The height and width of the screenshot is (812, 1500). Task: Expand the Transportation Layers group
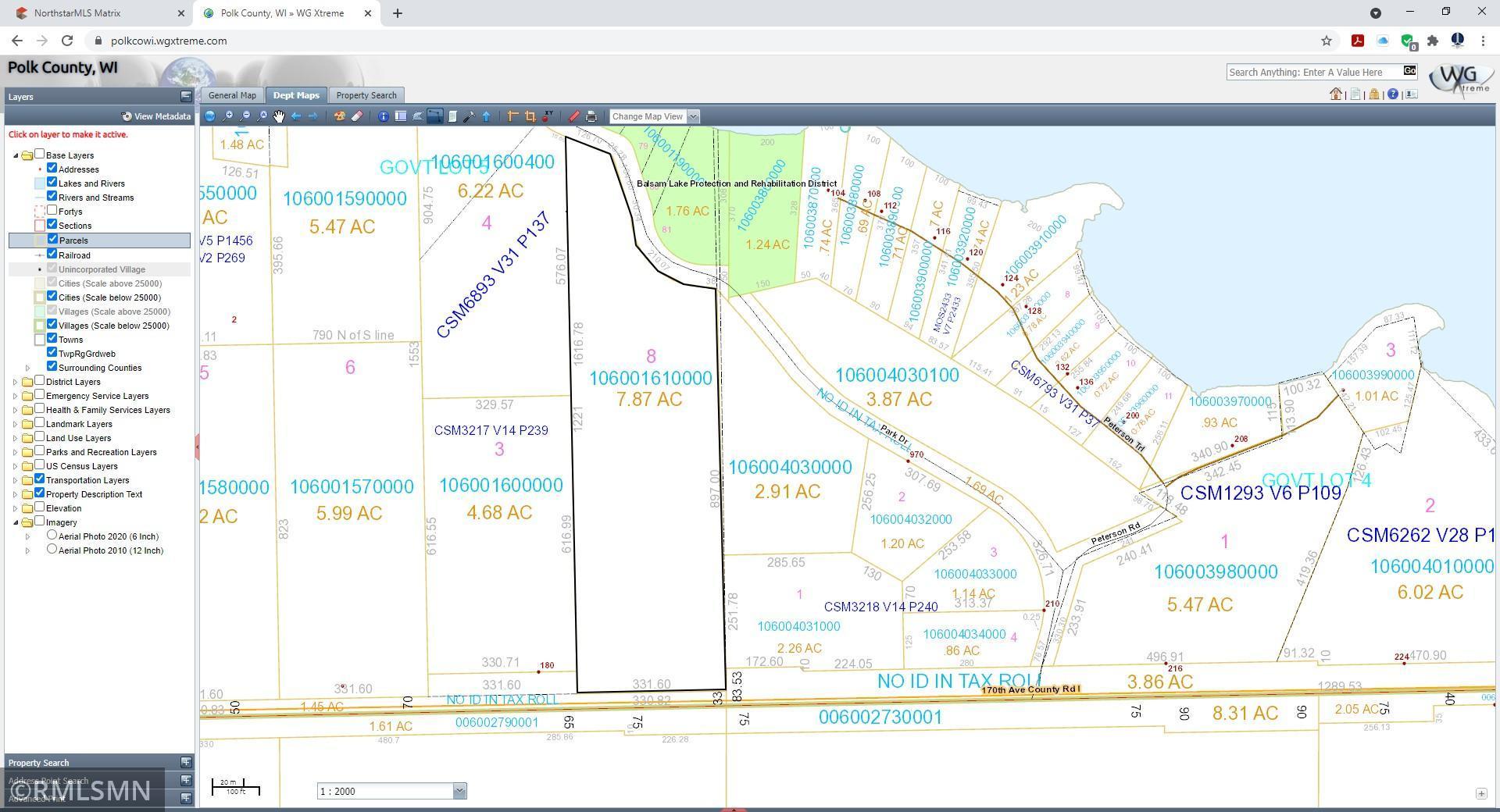point(16,480)
